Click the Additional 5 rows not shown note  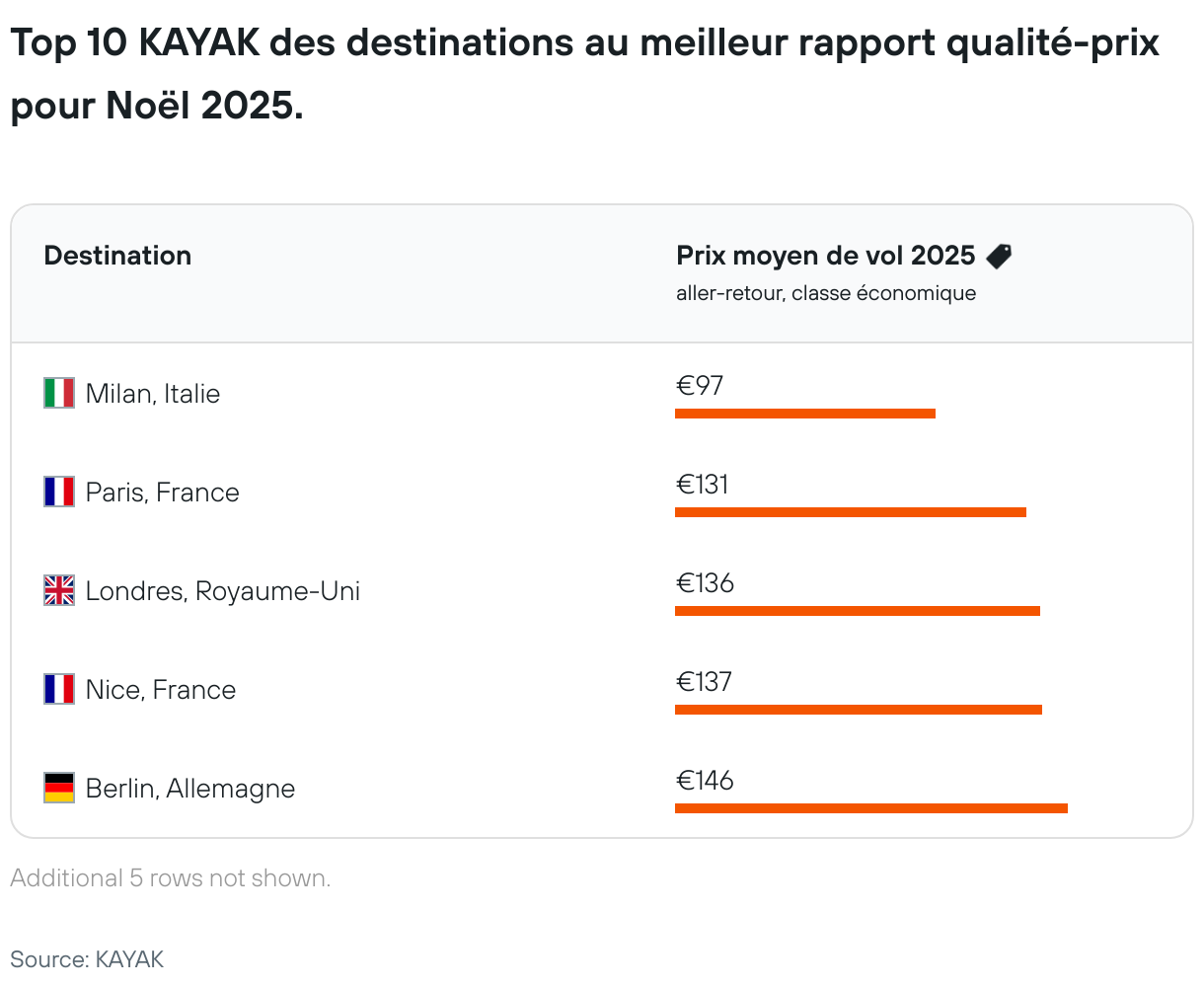coord(171,878)
